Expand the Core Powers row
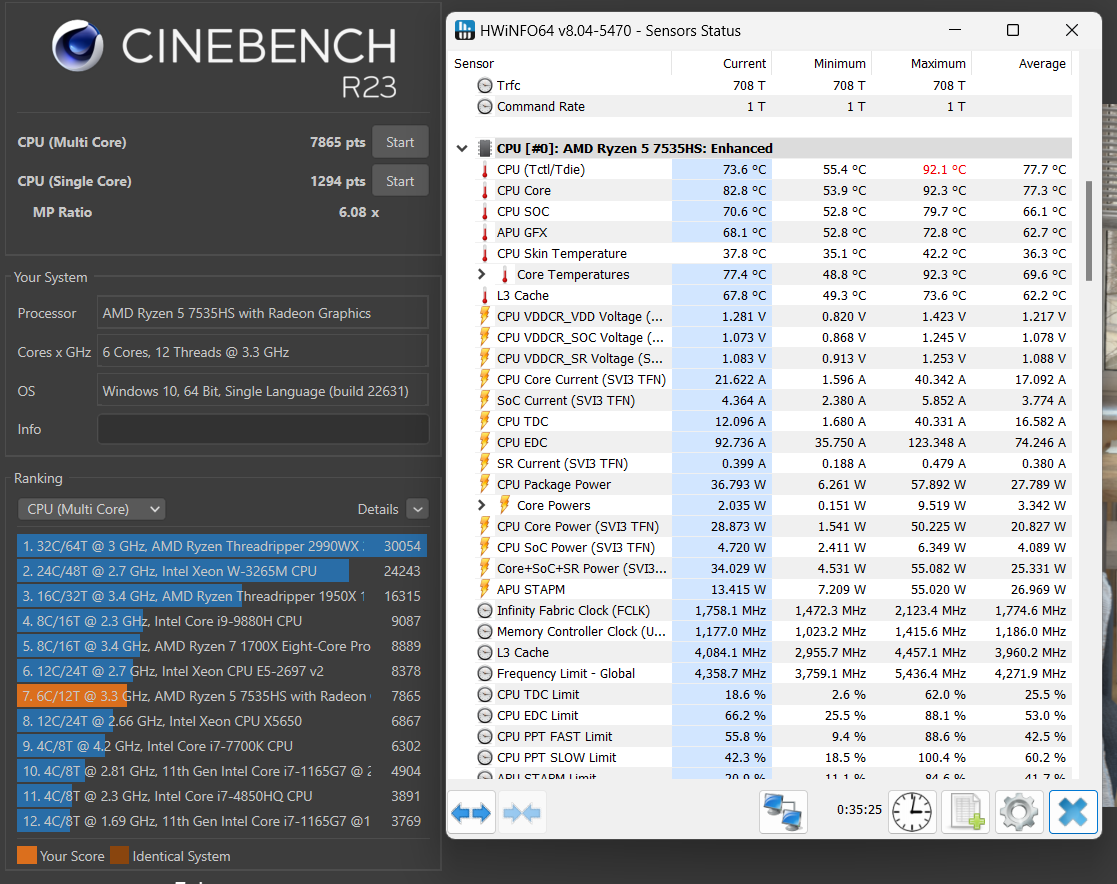Image resolution: width=1117 pixels, height=884 pixels. coord(482,505)
